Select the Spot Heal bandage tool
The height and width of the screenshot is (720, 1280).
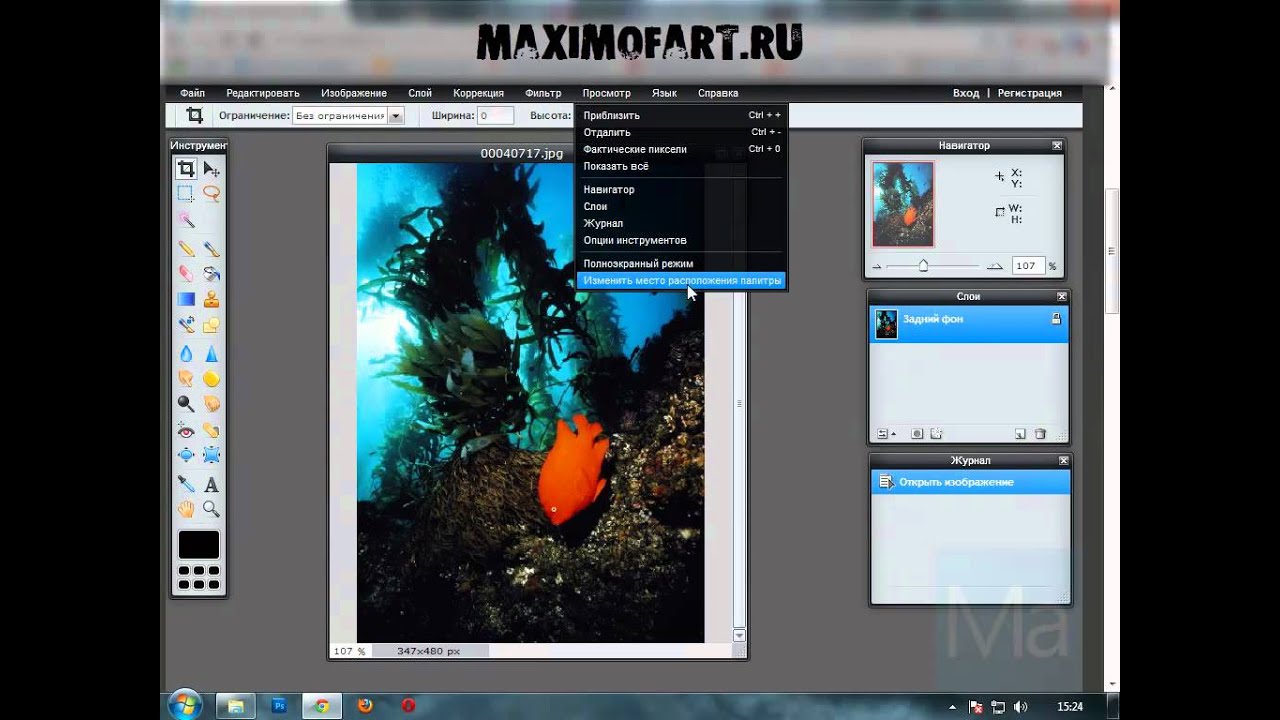pos(211,430)
